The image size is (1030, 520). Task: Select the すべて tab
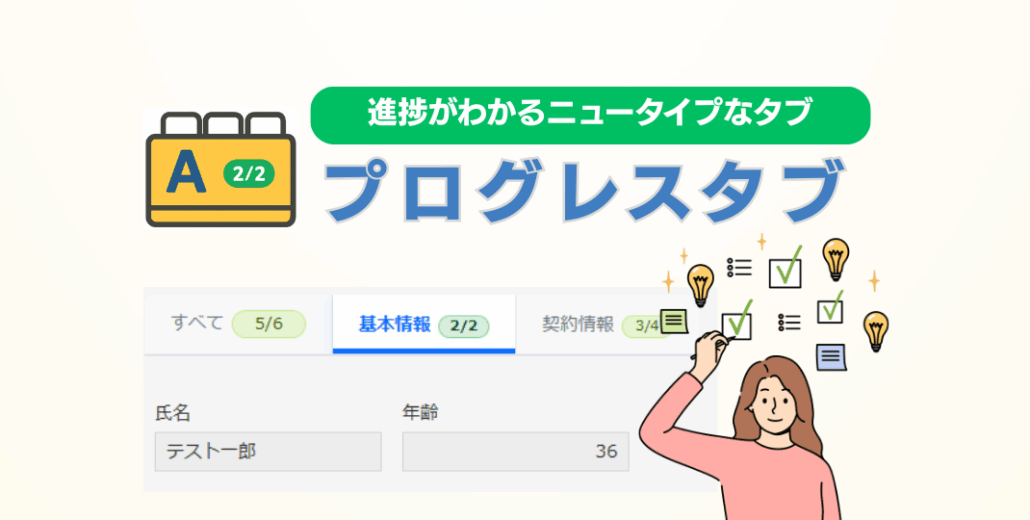tap(238, 324)
